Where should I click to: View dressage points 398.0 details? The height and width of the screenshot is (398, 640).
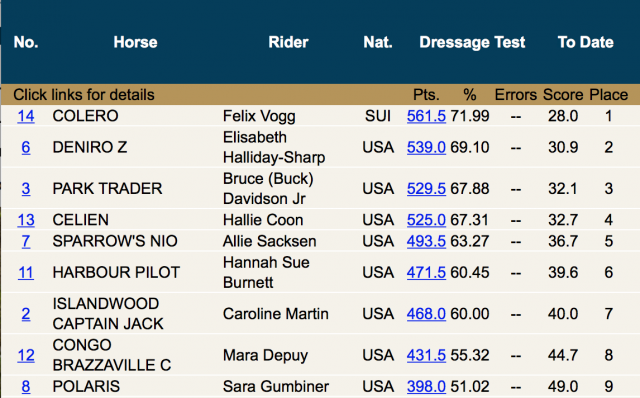click(x=426, y=386)
